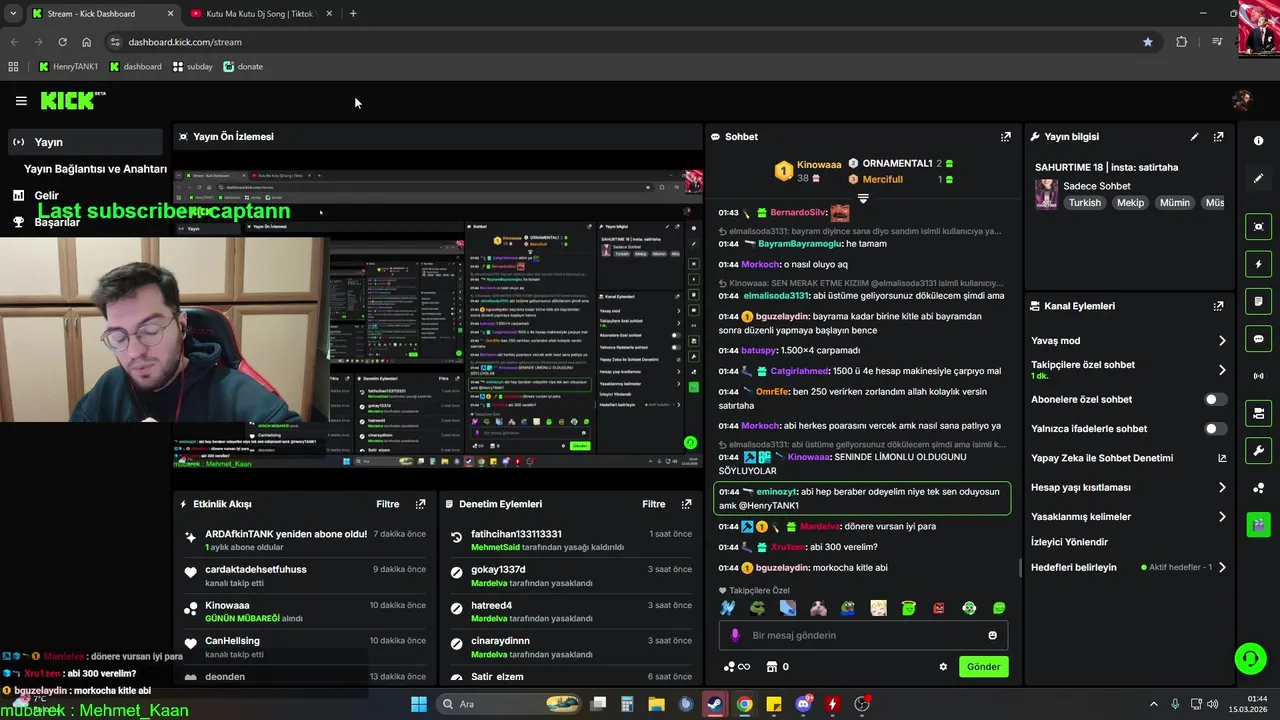The width and height of the screenshot is (1280, 720).
Task: Open external link icon for Yapay Zeka moderation
Action: pyautogui.click(x=1221, y=458)
